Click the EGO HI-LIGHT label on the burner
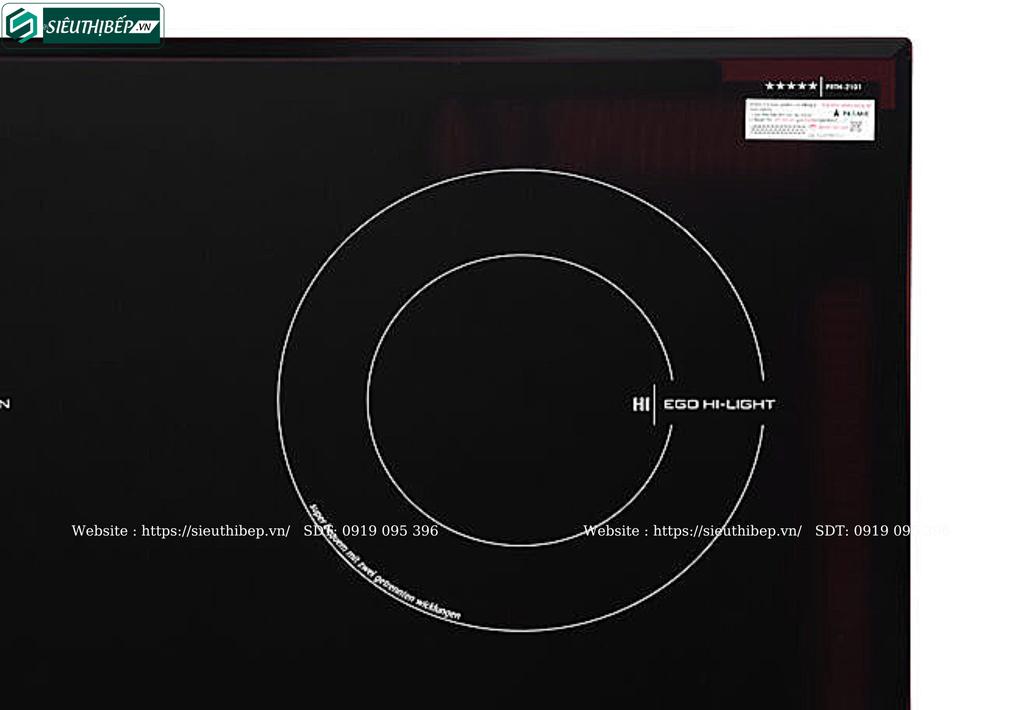 [719, 404]
